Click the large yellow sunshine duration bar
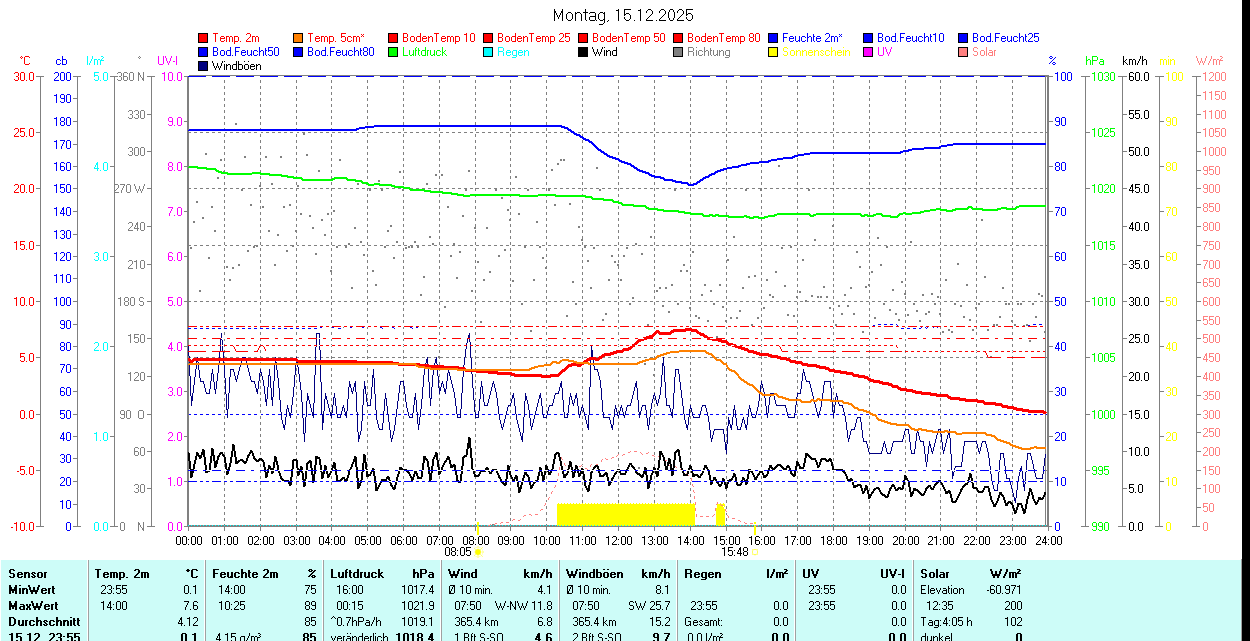This screenshot has width=1250, height=641. 625,514
